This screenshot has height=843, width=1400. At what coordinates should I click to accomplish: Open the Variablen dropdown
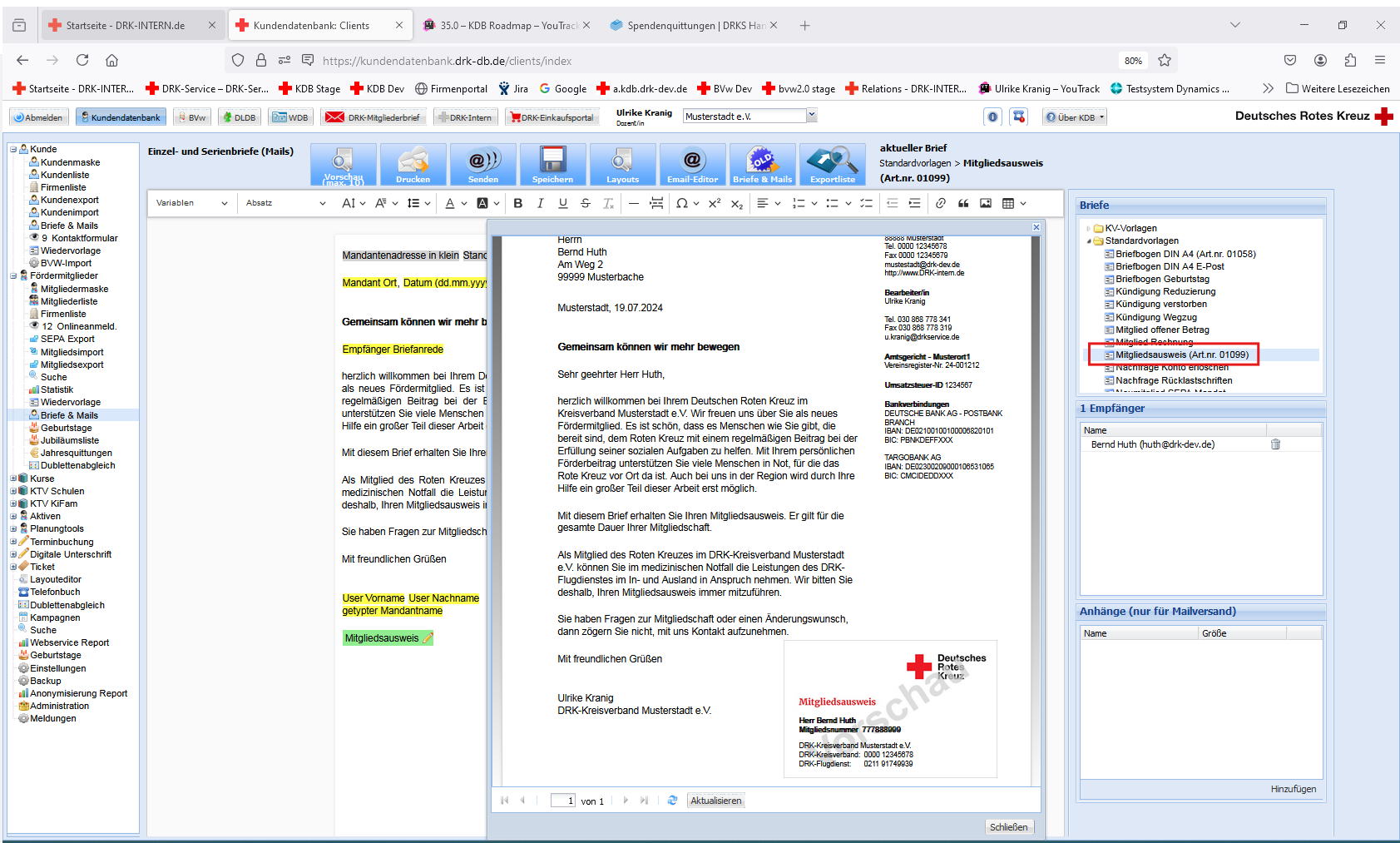coord(191,203)
